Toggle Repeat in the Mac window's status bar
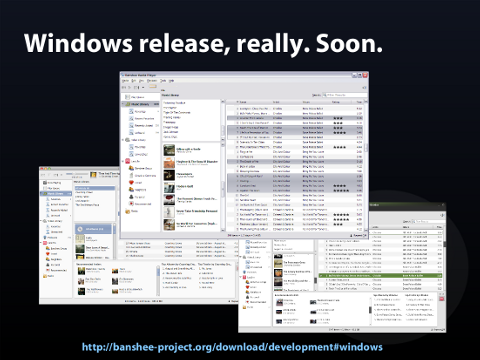Screen dimensions: 480x360 [x=234, y=301]
